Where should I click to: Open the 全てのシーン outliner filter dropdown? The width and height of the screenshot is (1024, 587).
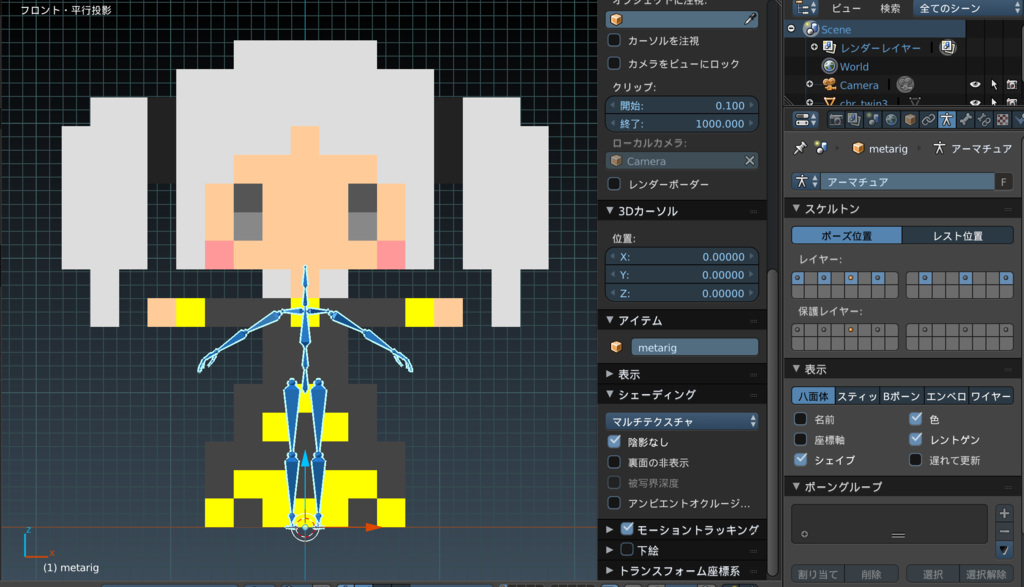(x=968, y=8)
